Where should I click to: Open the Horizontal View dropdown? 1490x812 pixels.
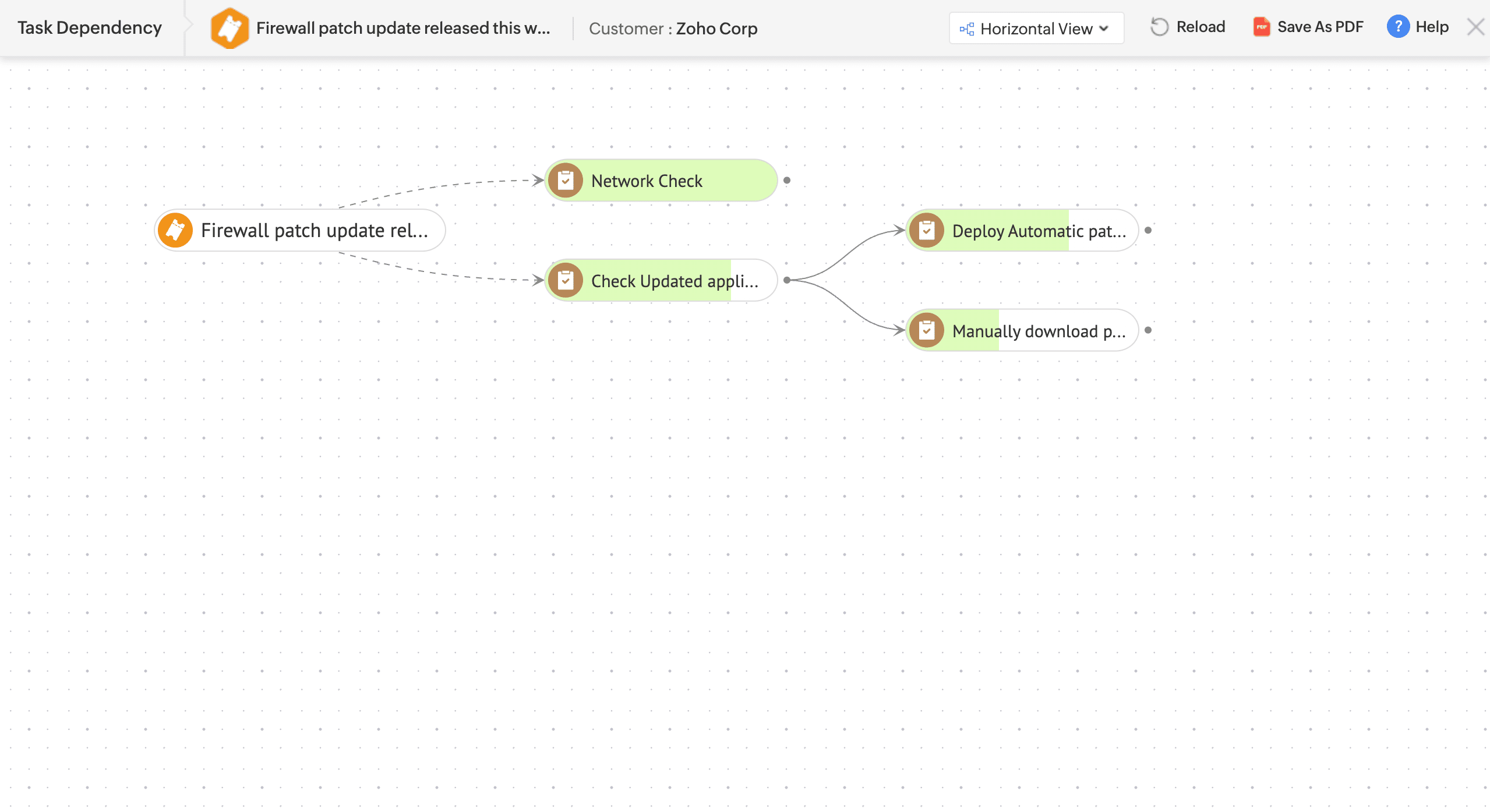[1036, 29]
